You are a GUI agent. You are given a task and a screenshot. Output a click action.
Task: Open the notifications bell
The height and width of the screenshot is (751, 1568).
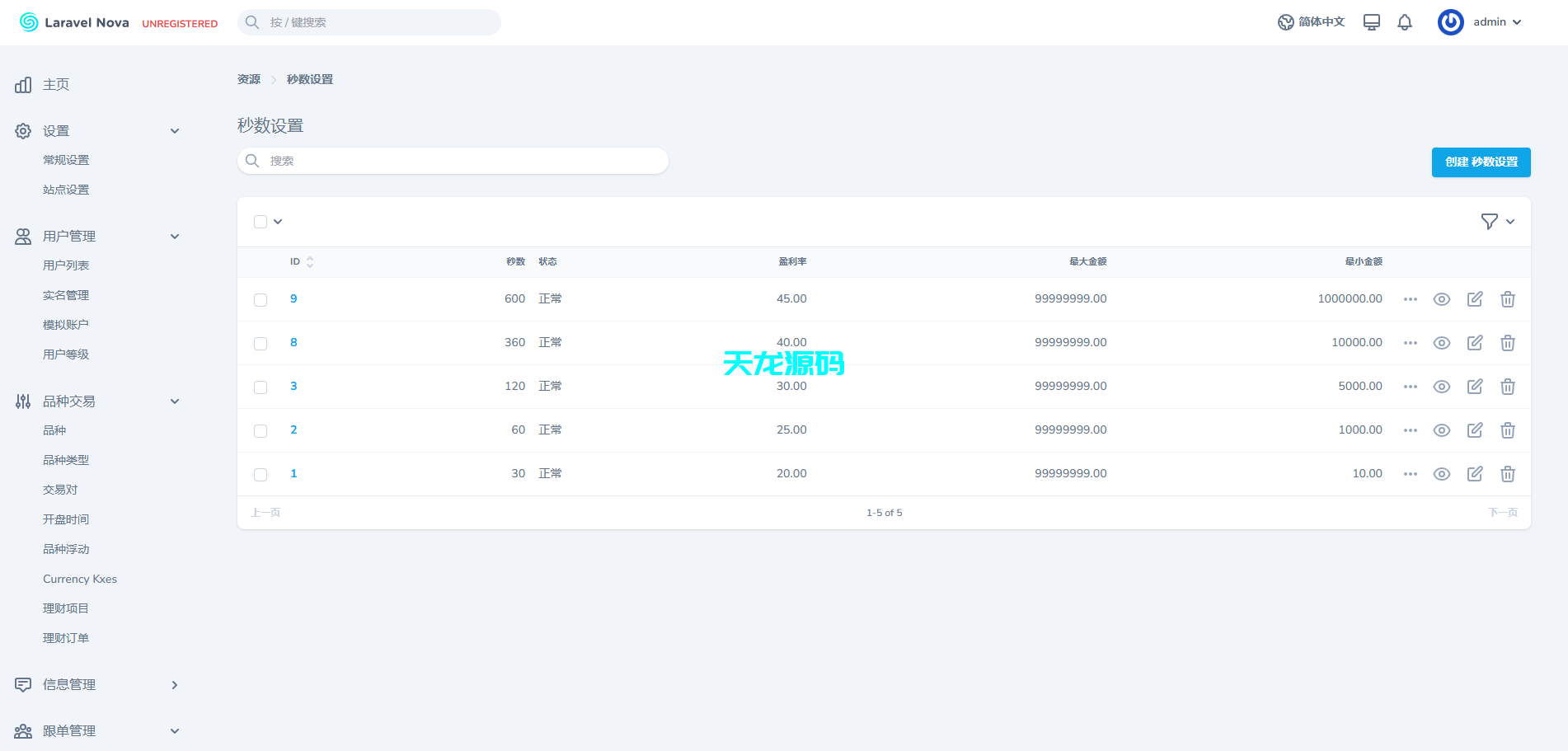click(x=1406, y=22)
